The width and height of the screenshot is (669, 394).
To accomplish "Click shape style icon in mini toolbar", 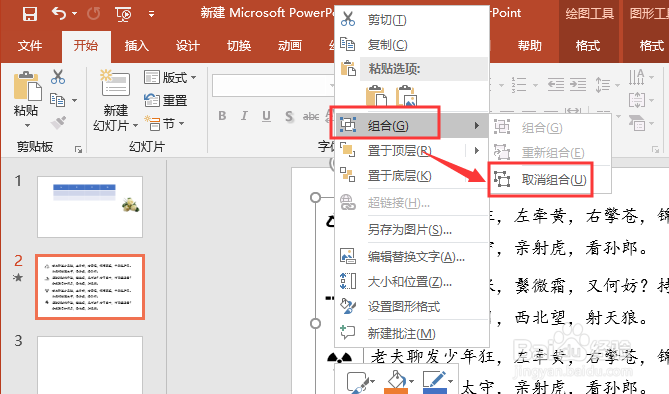I will click(x=358, y=382).
